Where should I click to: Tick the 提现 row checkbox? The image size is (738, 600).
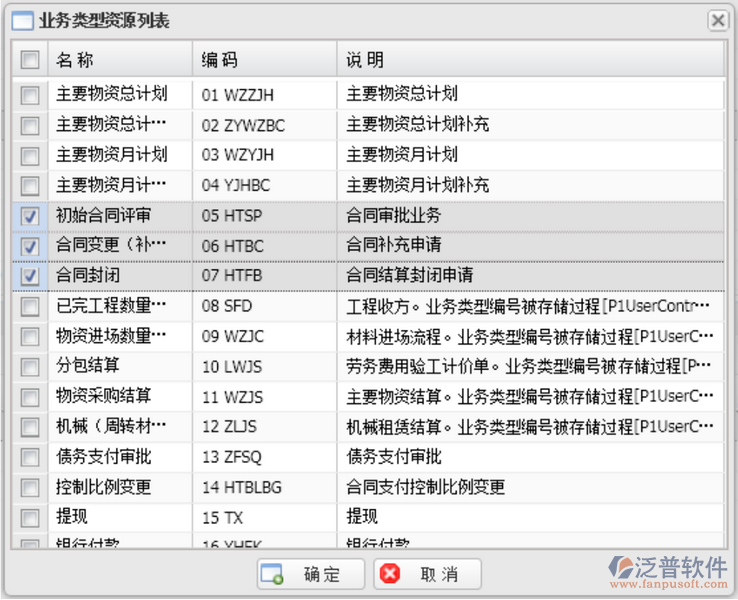tap(30, 517)
